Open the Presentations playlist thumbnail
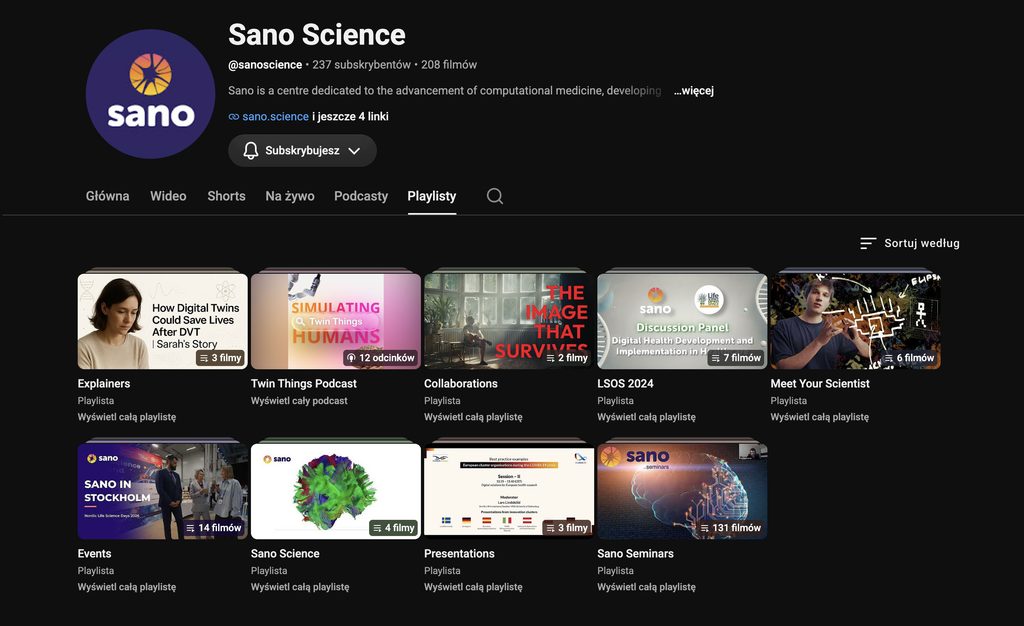 click(x=509, y=491)
